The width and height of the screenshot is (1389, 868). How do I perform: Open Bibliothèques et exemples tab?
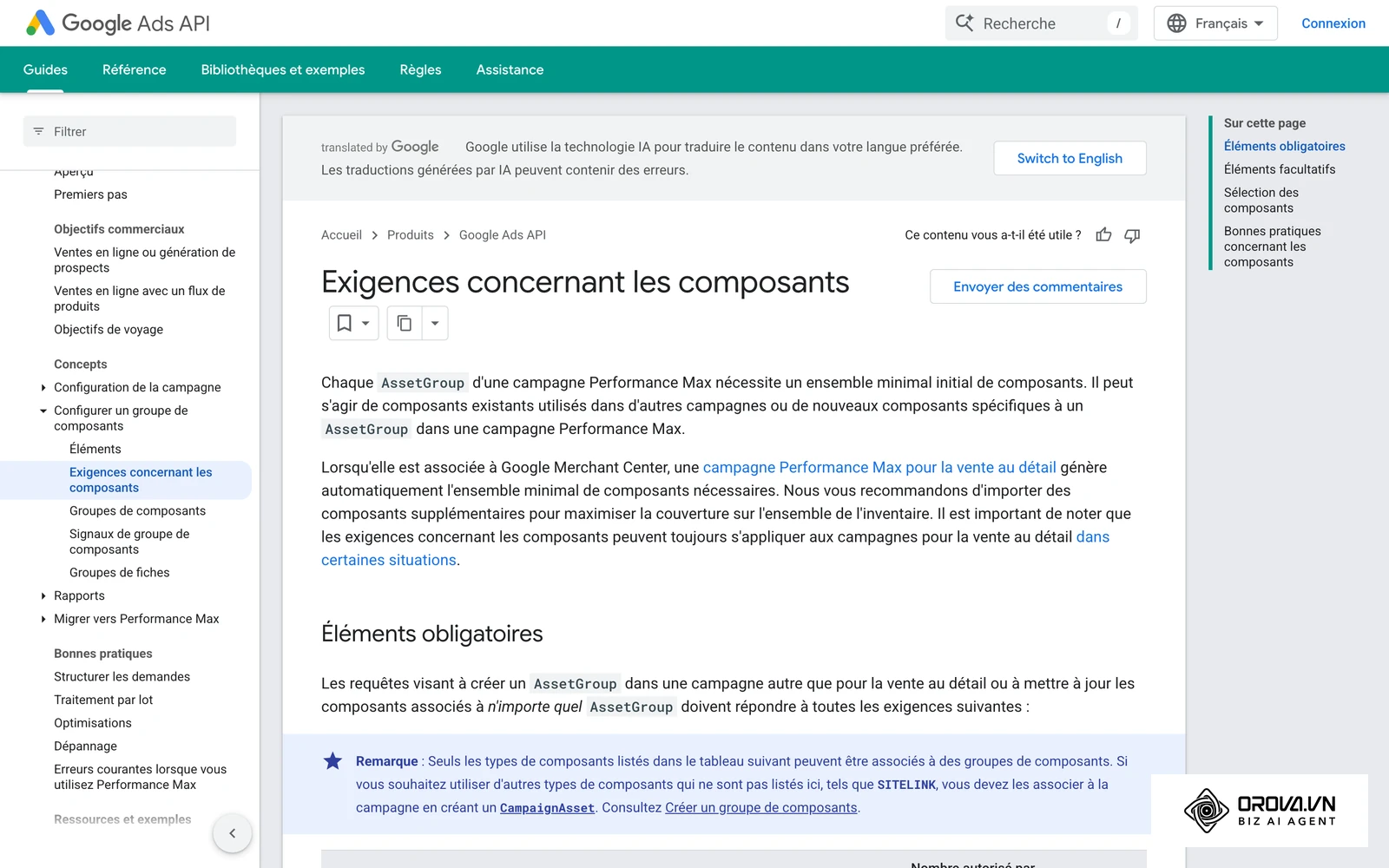(x=283, y=69)
